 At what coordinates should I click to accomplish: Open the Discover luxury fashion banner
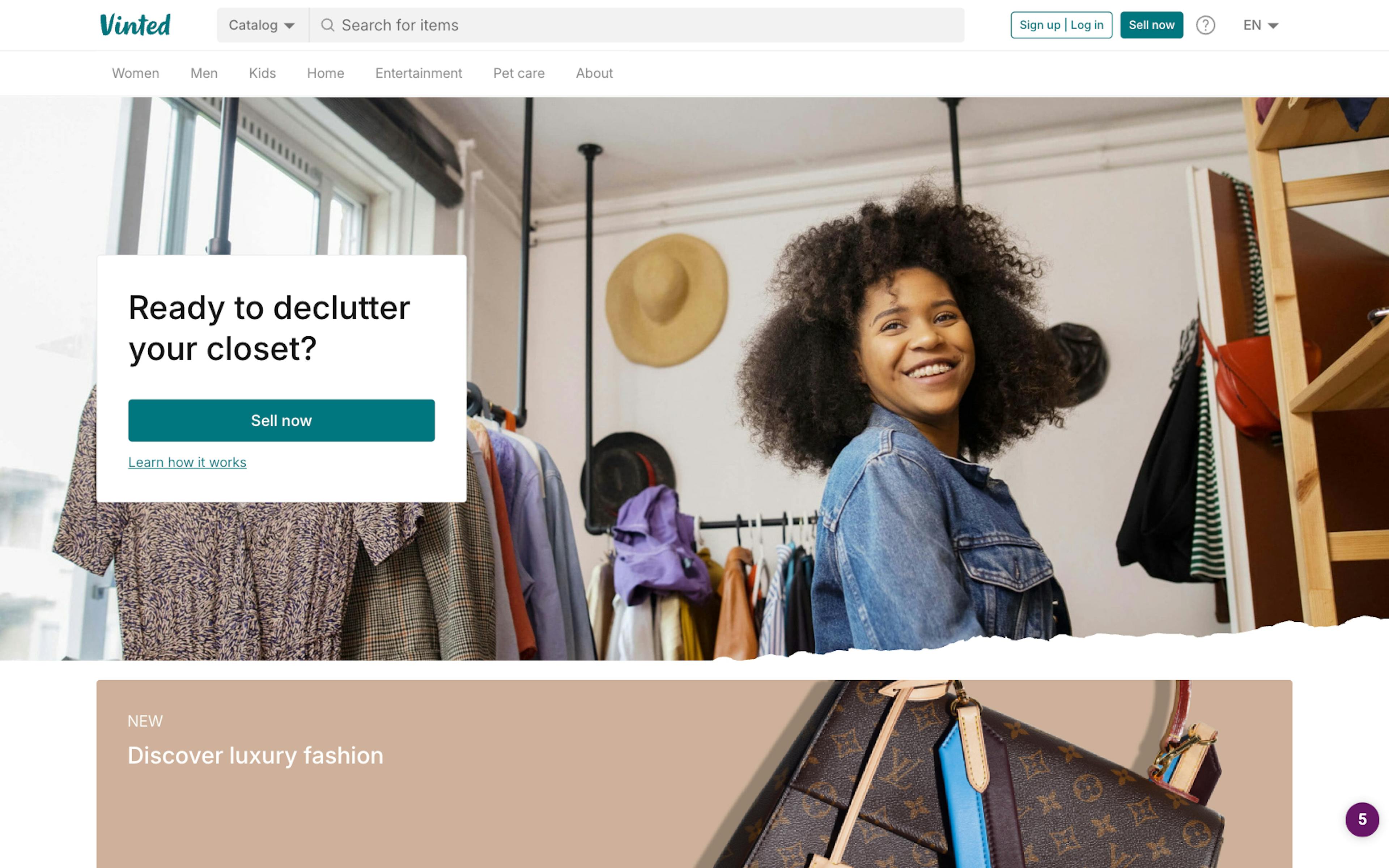[694, 774]
